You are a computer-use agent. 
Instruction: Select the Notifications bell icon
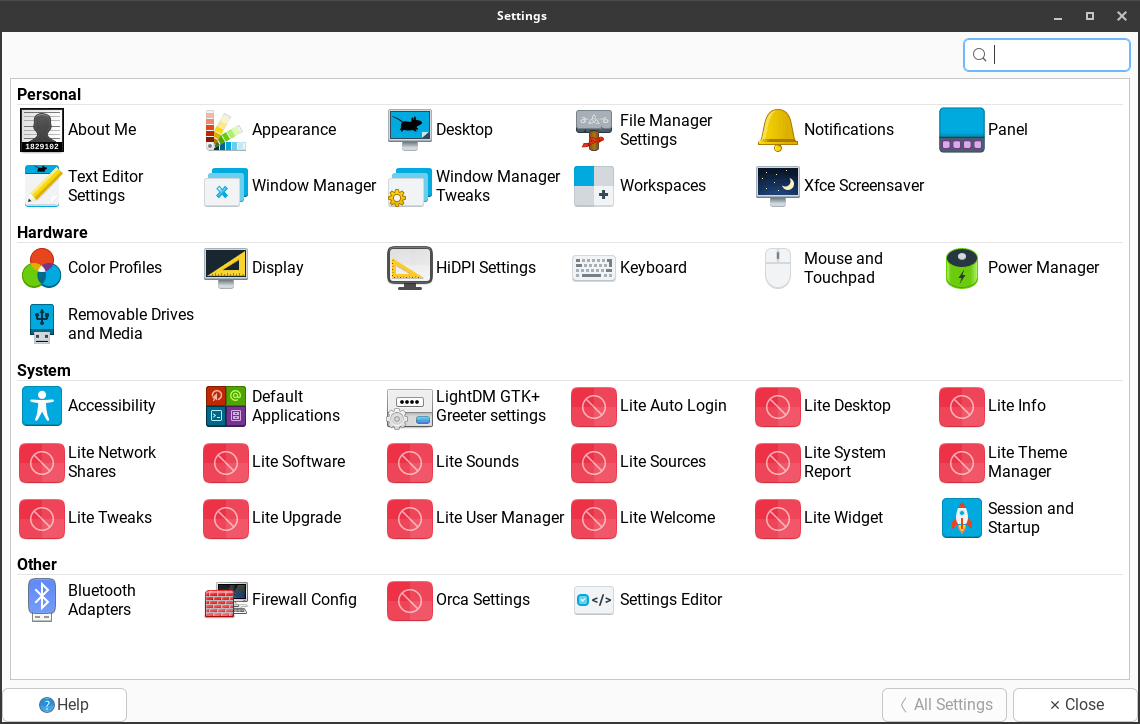(x=777, y=130)
